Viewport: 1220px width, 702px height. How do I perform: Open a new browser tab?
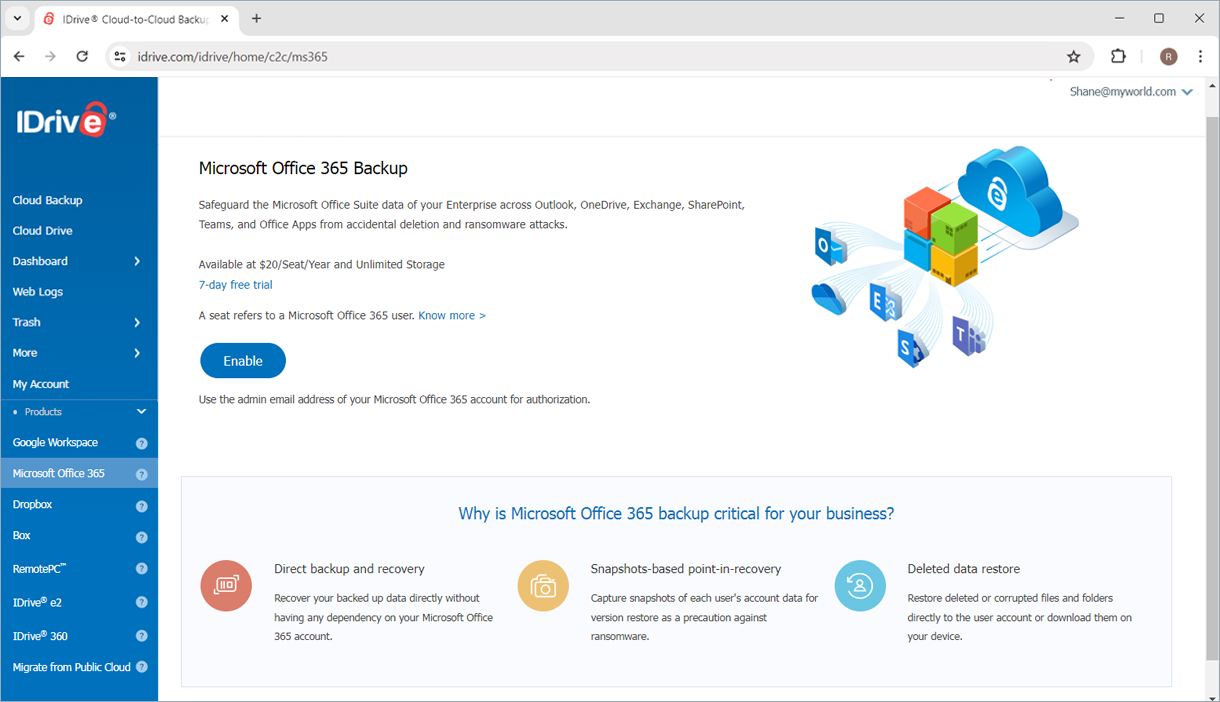[257, 19]
